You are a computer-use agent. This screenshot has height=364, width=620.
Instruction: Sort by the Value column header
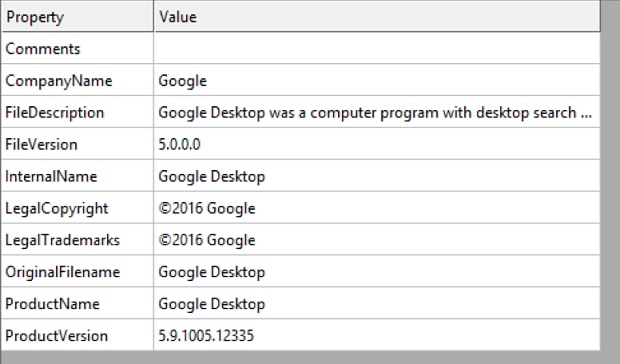click(x=377, y=17)
